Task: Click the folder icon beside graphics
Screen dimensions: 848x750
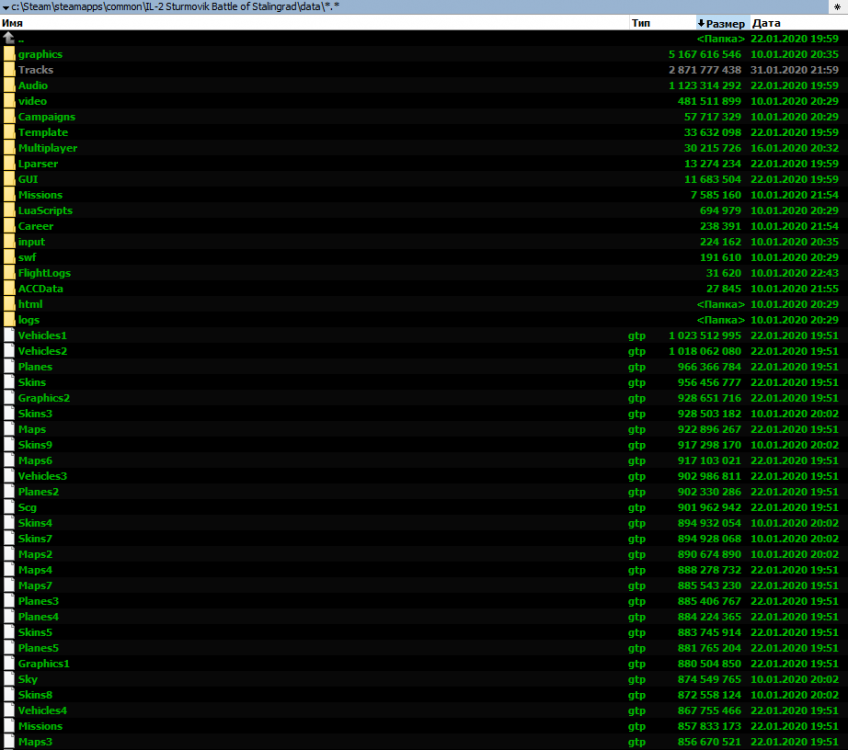Action: (9, 54)
